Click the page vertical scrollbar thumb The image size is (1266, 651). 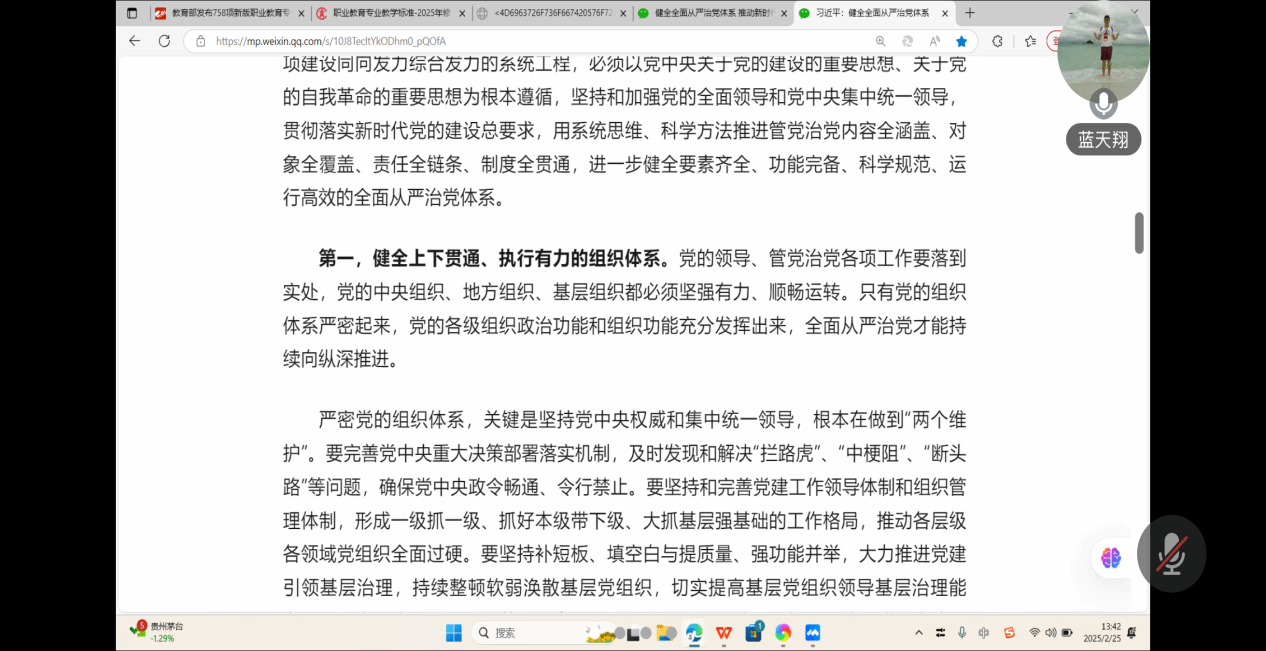pos(1138,232)
